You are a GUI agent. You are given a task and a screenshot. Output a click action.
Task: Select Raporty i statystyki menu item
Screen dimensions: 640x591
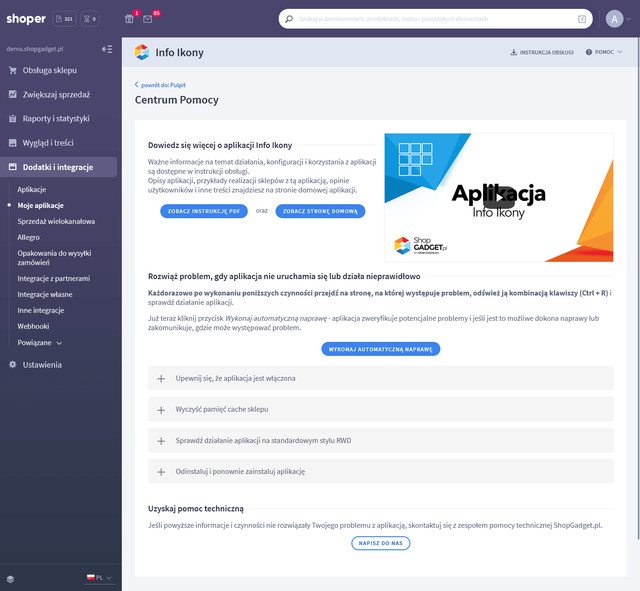click(57, 118)
